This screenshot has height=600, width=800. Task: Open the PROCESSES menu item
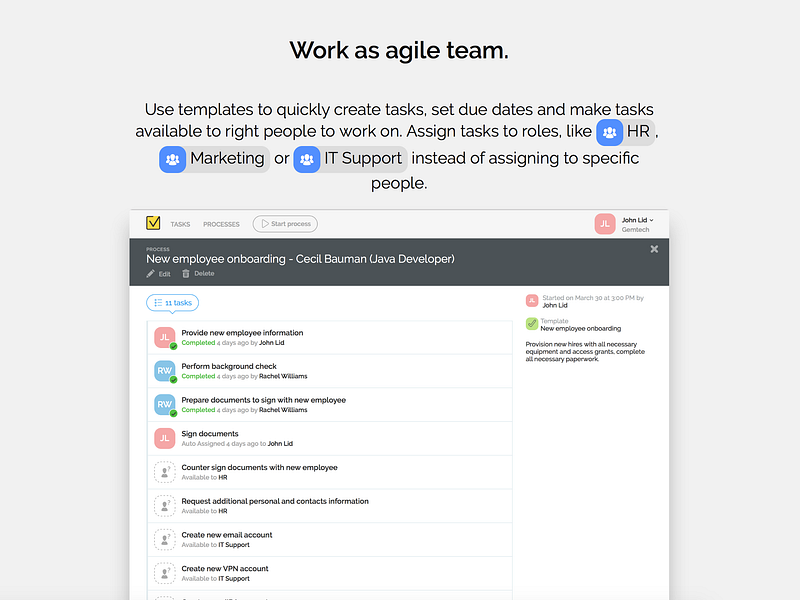point(221,224)
